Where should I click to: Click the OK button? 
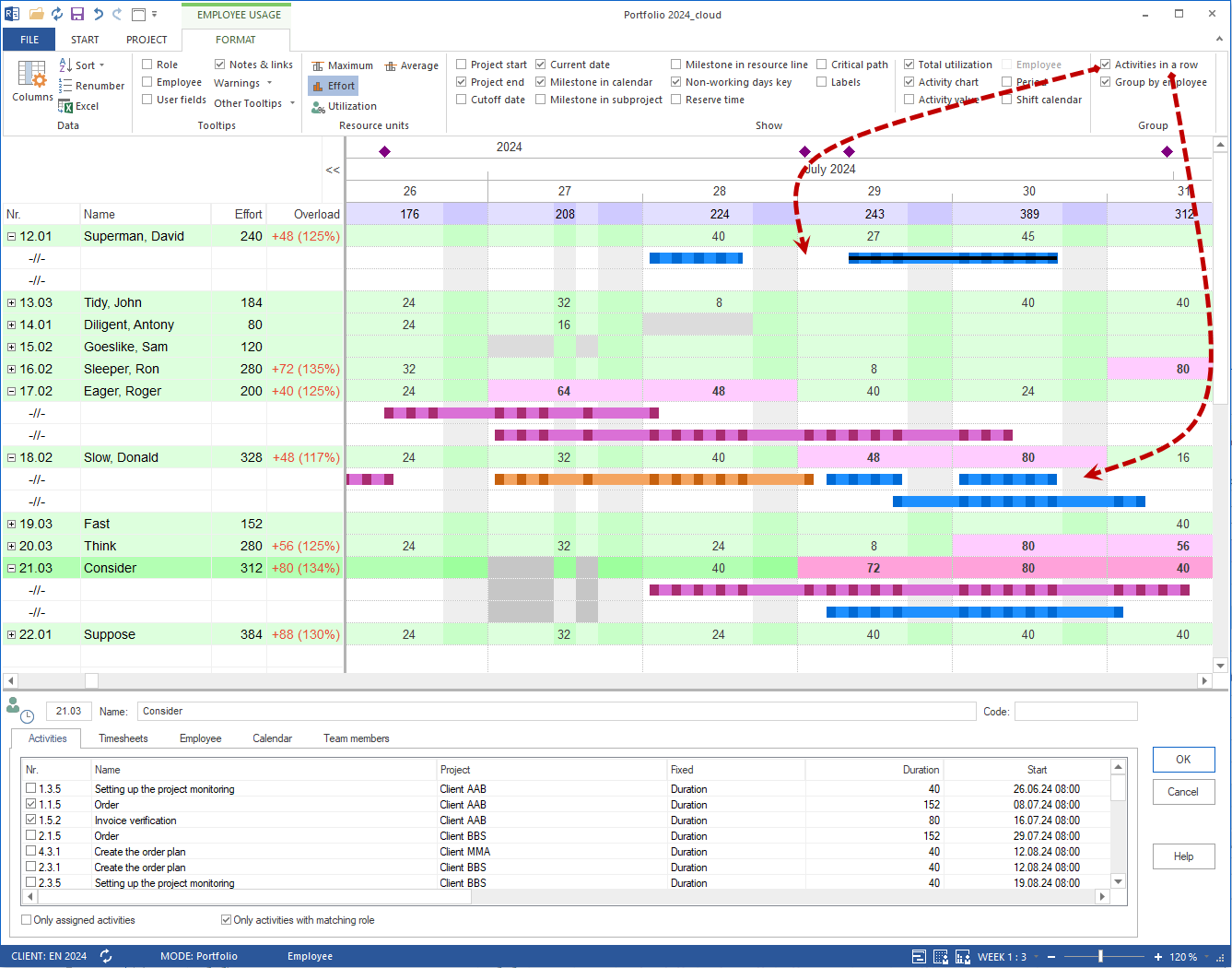pos(1183,760)
